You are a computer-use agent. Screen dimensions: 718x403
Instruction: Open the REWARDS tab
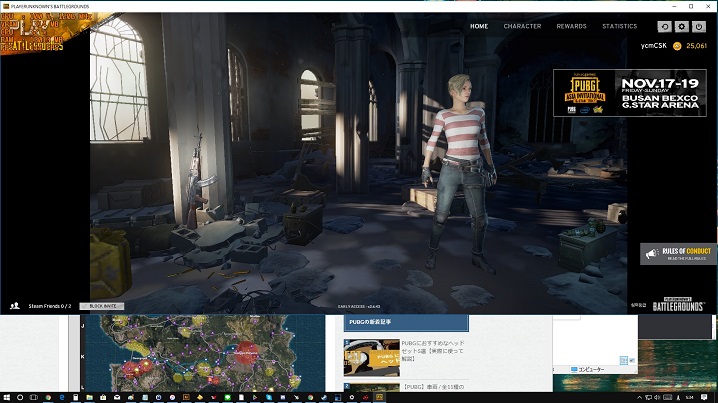coord(571,26)
